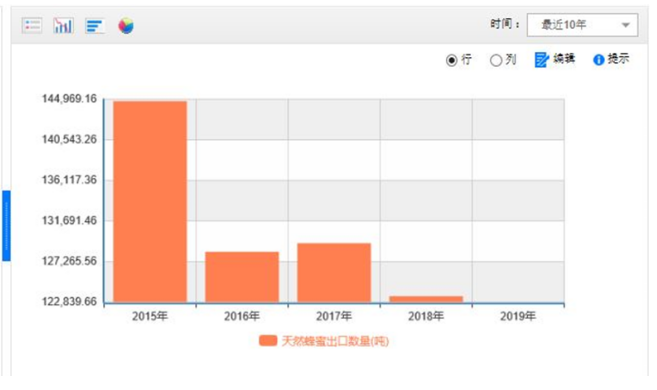Screen dimensions: 657x390
Task: Click the legend label 天然蜂蜜出口数量(吨)
Action: click(x=335, y=341)
